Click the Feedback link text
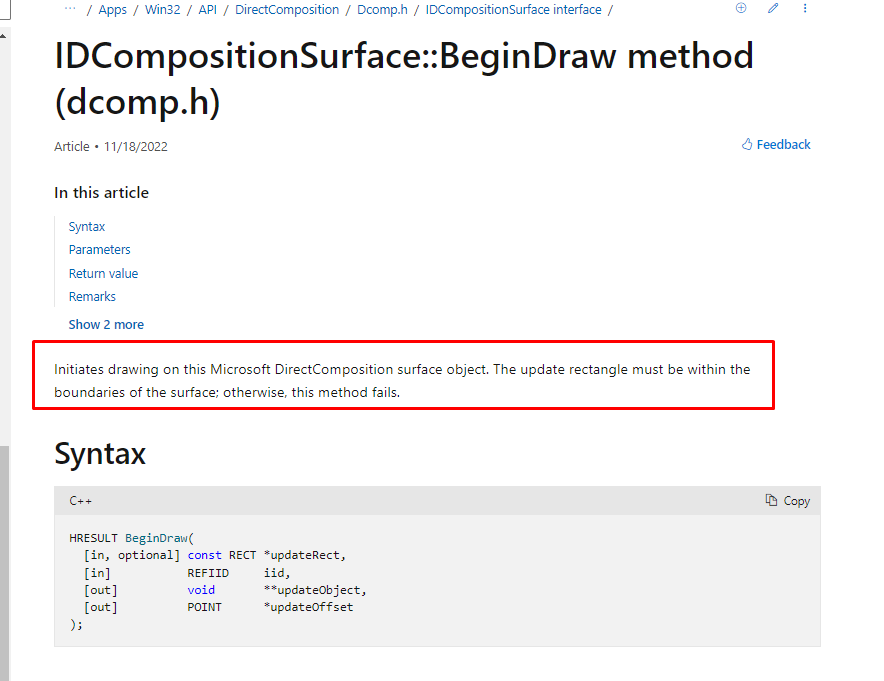884x681 pixels. (x=783, y=145)
